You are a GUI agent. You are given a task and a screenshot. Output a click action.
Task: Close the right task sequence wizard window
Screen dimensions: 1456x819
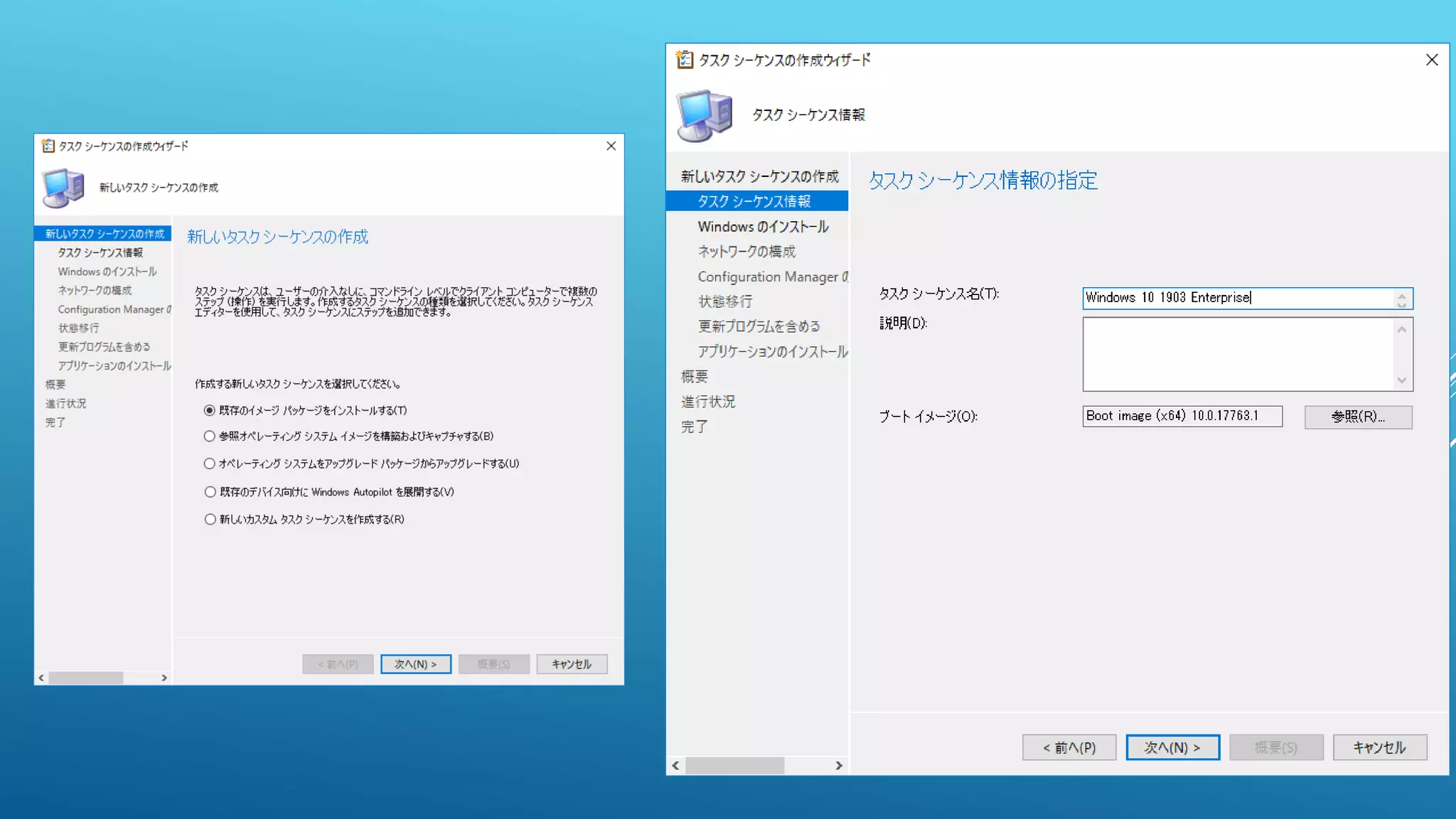coord(1432,60)
